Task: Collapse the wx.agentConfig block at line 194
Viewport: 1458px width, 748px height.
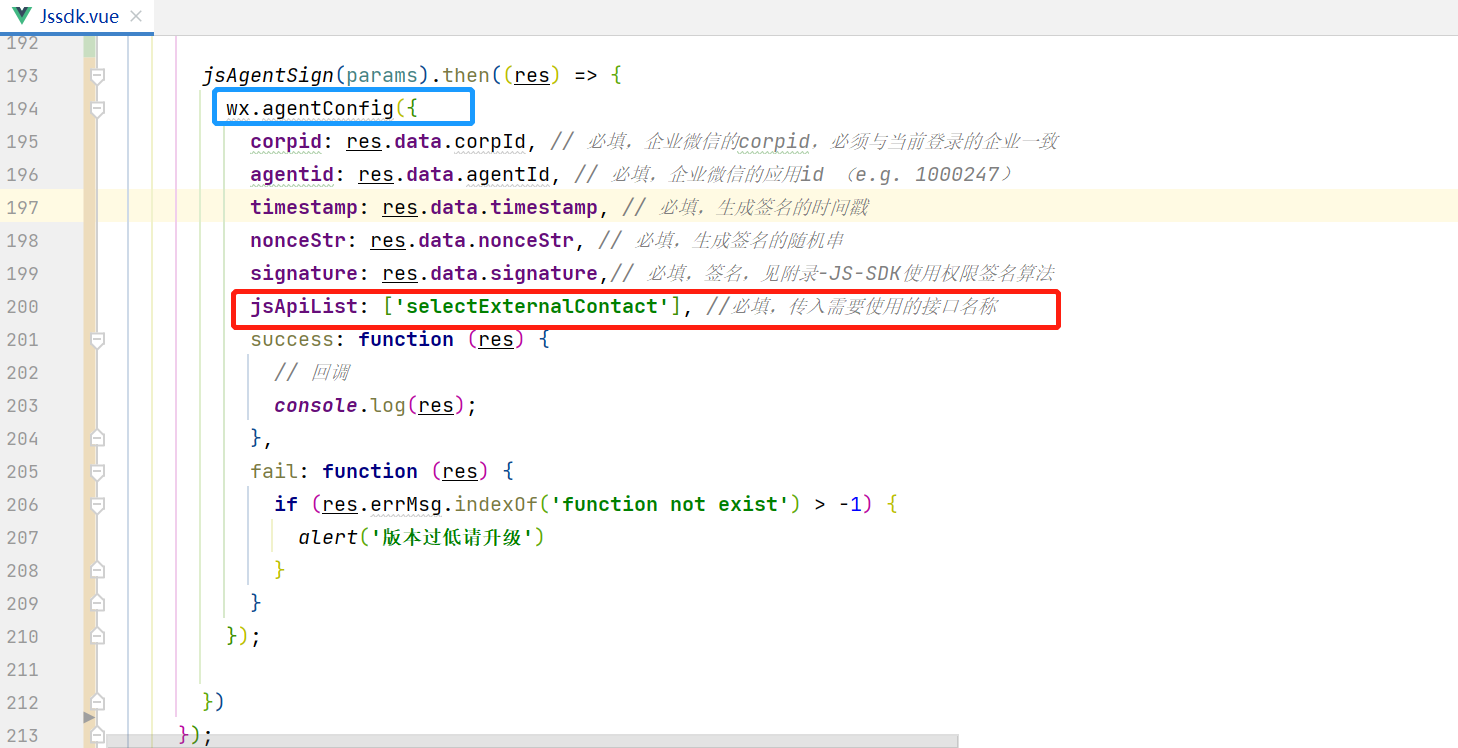Action: point(97,109)
